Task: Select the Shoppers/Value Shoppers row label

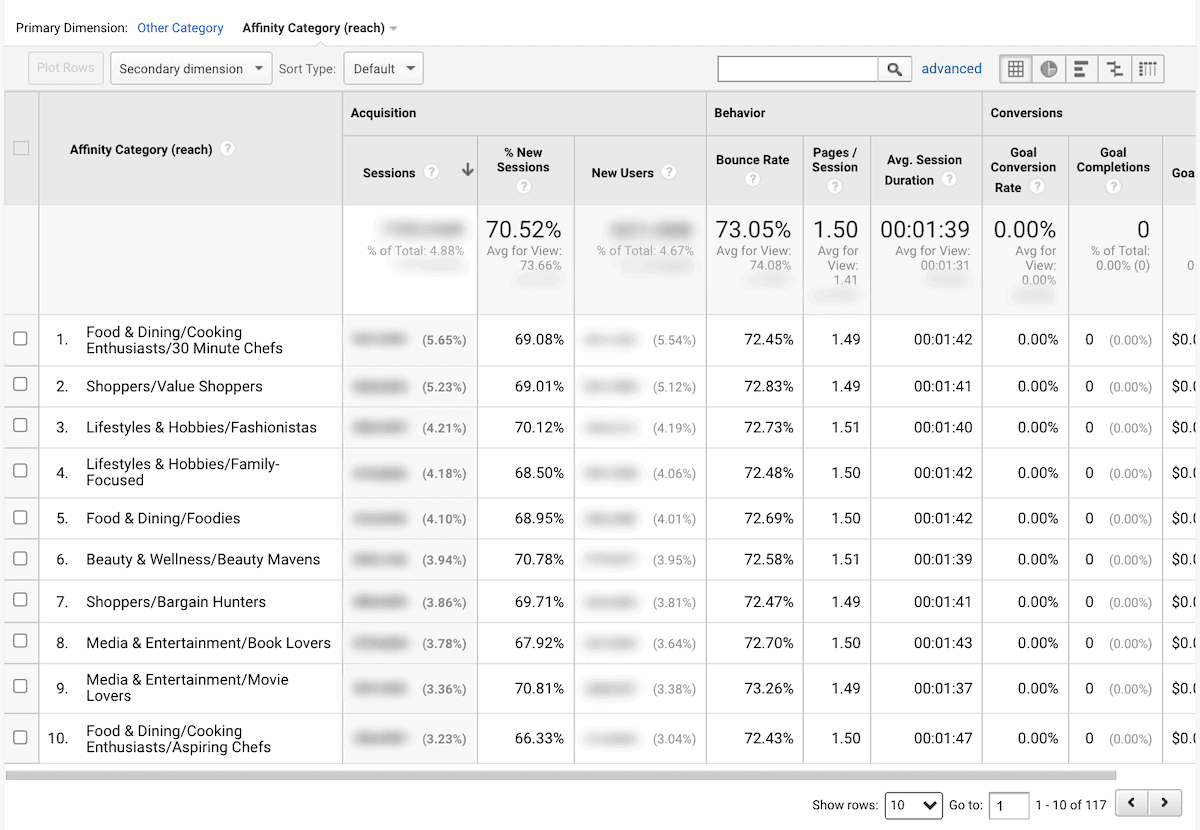Action: tap(174, 386)
